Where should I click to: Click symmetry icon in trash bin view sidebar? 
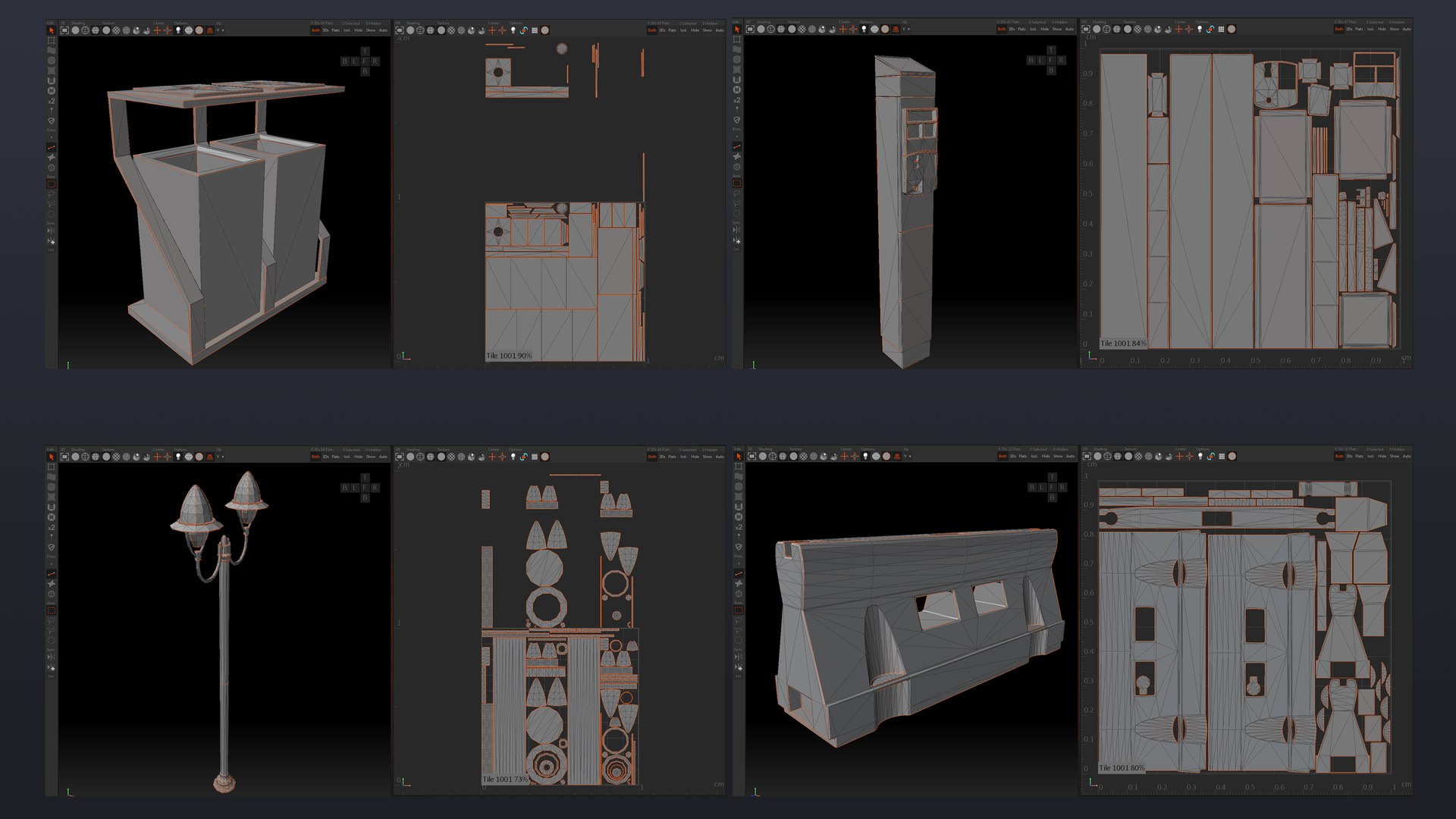click(51, 231)
